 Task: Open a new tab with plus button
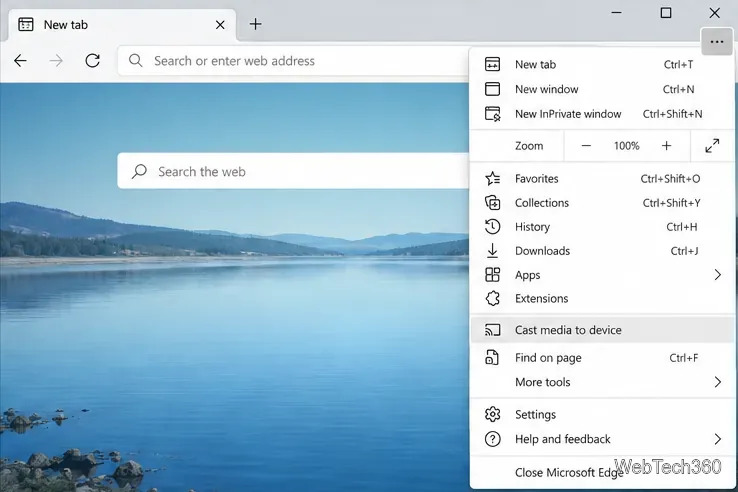click(256, 24)
